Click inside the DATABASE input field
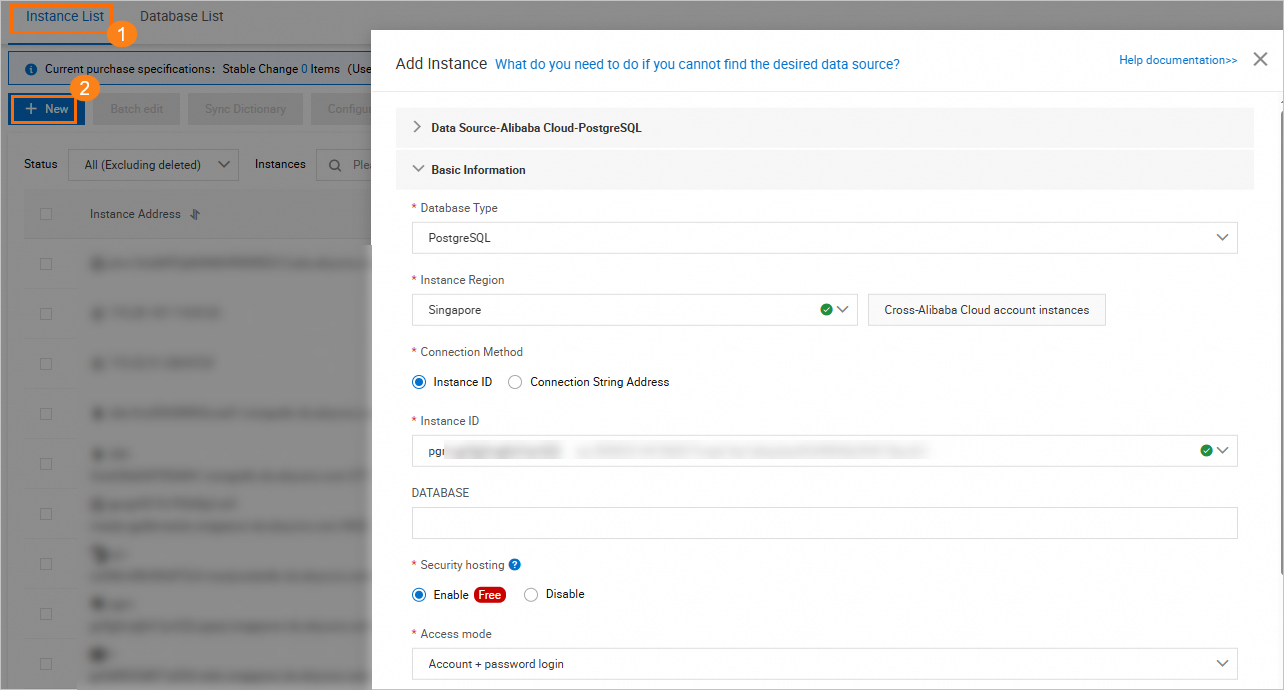This screenshot has height=690, width=1284. [x=825, y=522]
